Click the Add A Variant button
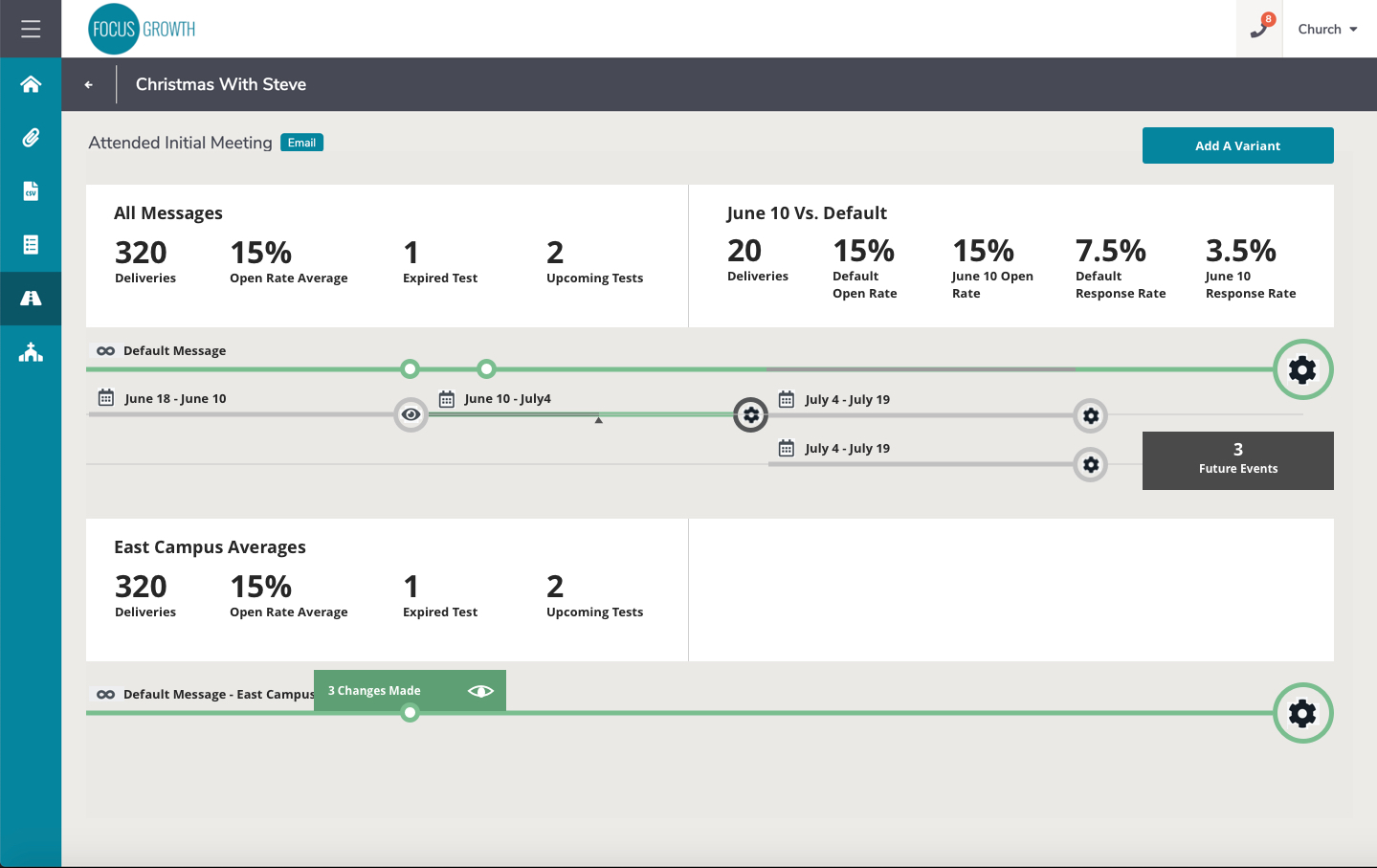 [x=1237, y=145]
